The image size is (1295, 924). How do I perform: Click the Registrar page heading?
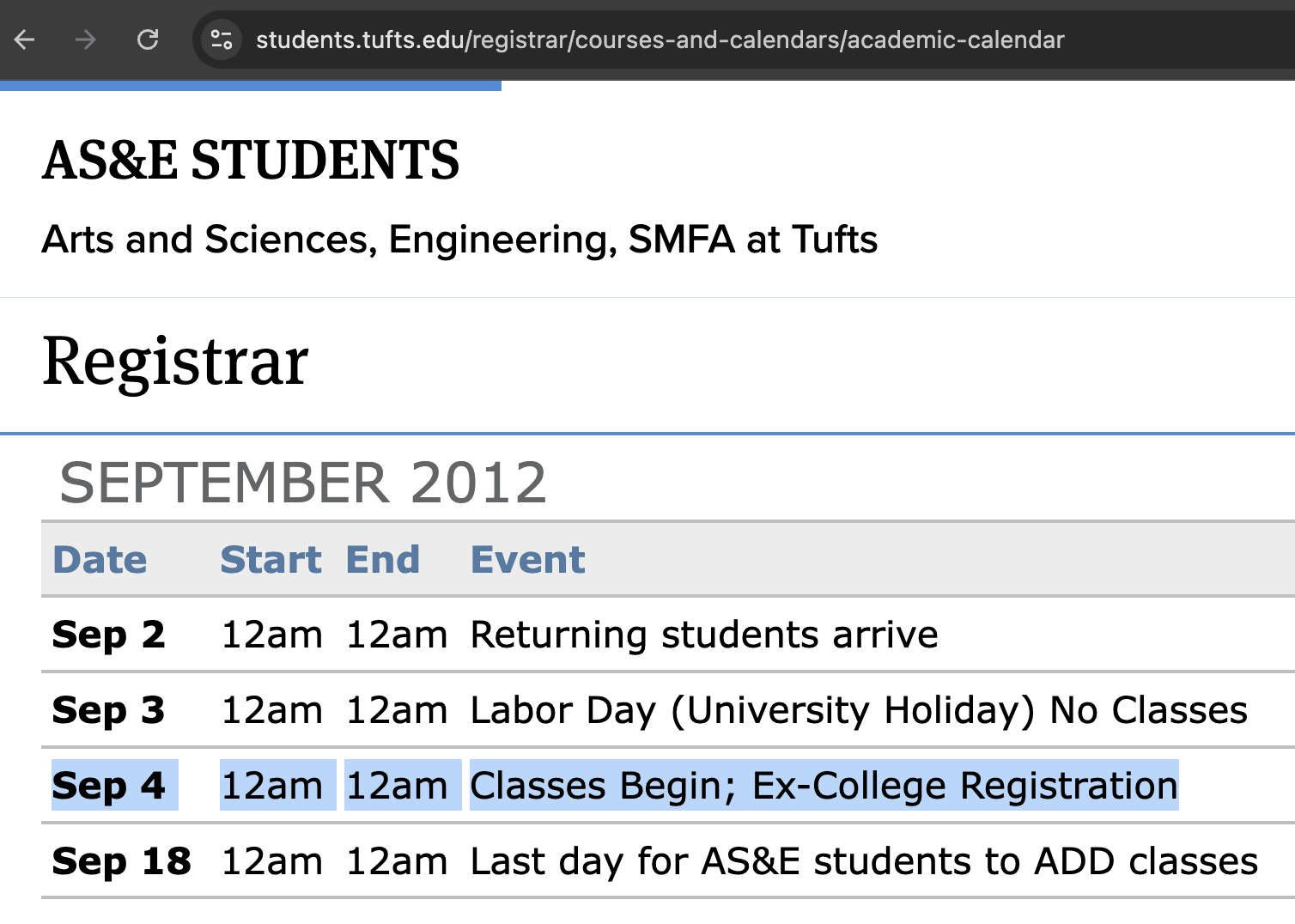point(175,362)
